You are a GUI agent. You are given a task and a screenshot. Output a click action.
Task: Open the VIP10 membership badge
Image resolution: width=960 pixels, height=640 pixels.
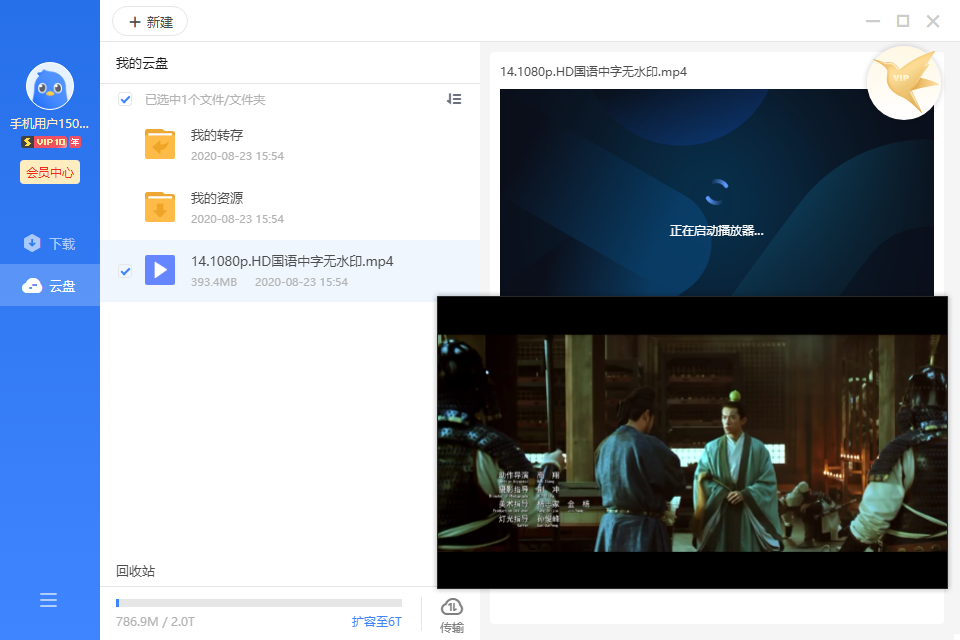(x=51, y=142)
